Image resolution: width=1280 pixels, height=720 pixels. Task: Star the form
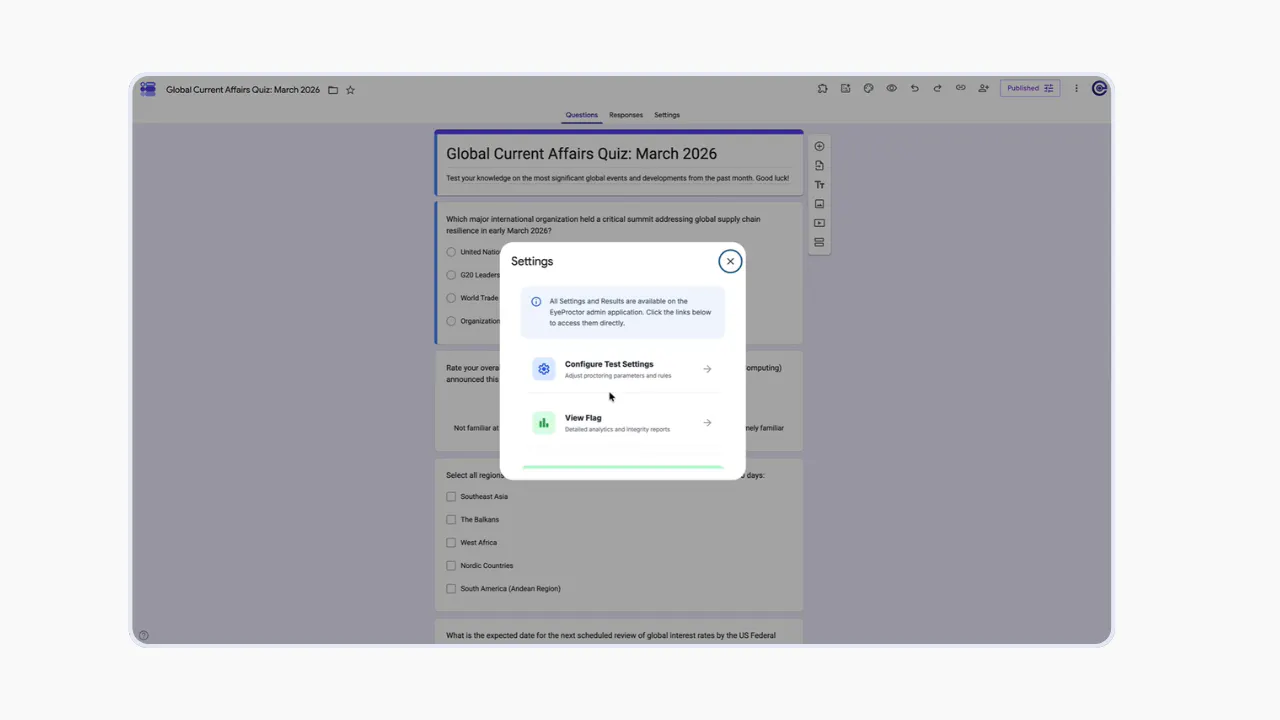point(350,90)
